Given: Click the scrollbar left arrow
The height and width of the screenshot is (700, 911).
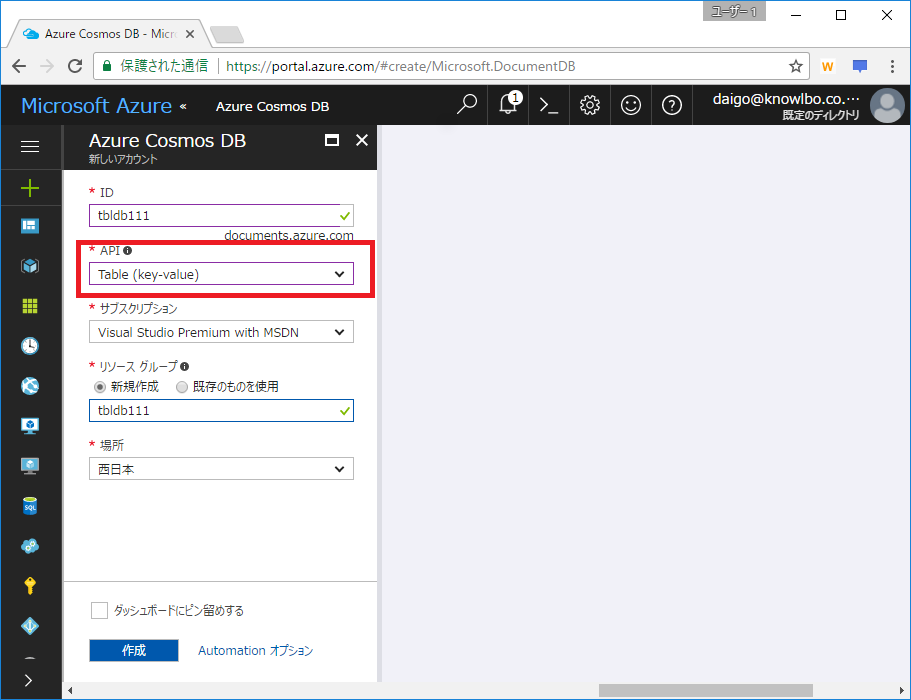Looking at the screenshot, I should point(70,691).
